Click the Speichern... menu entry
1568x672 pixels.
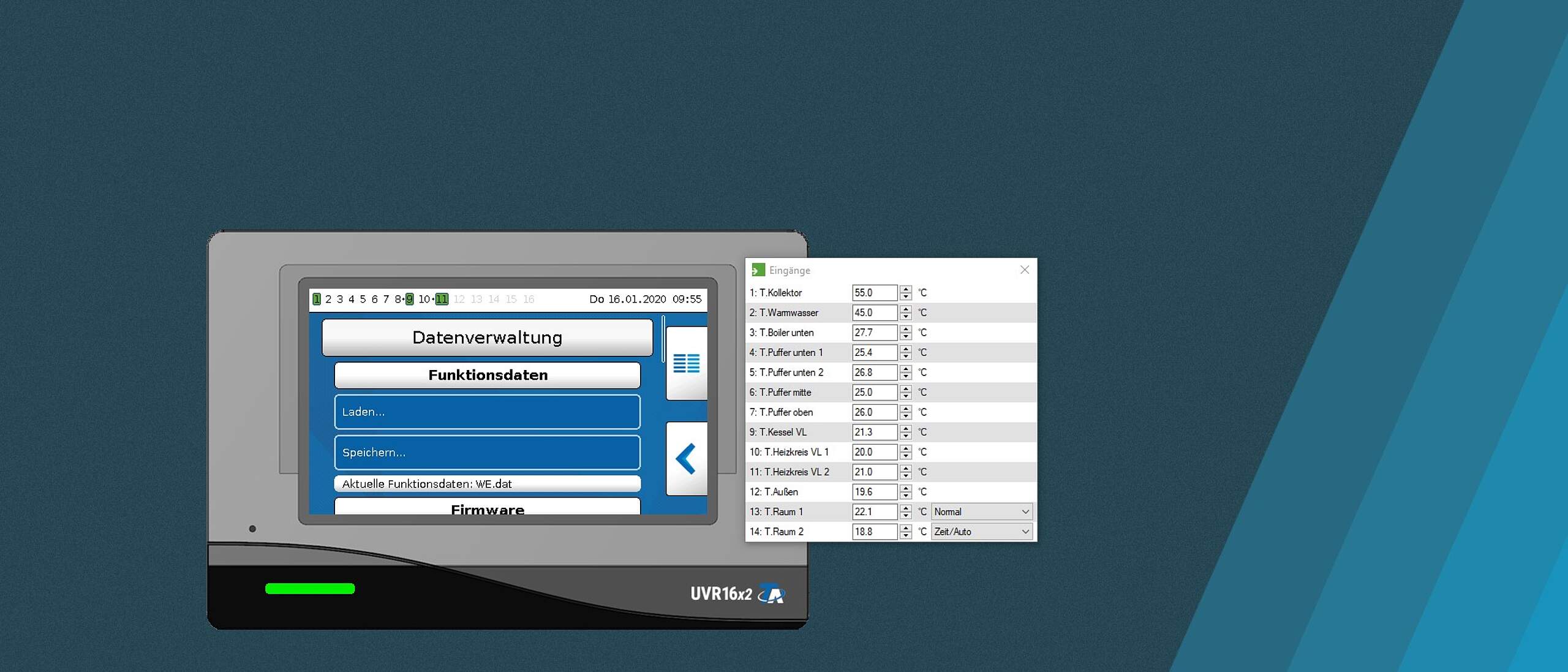[487, 452]
